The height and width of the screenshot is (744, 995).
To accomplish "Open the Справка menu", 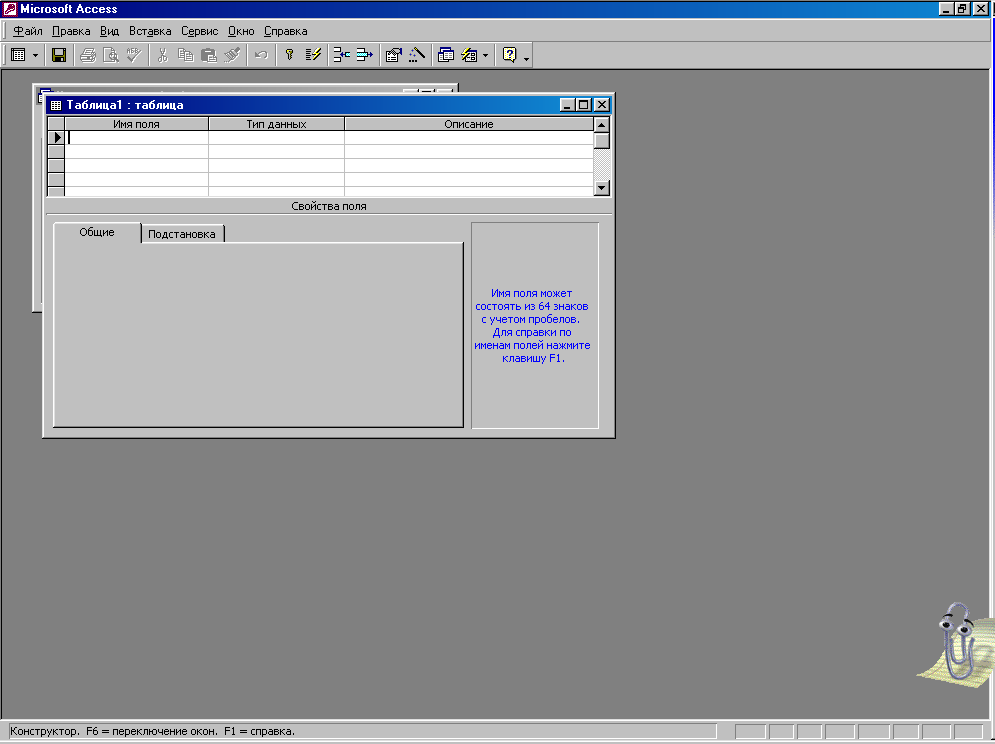I will point(286,31).
